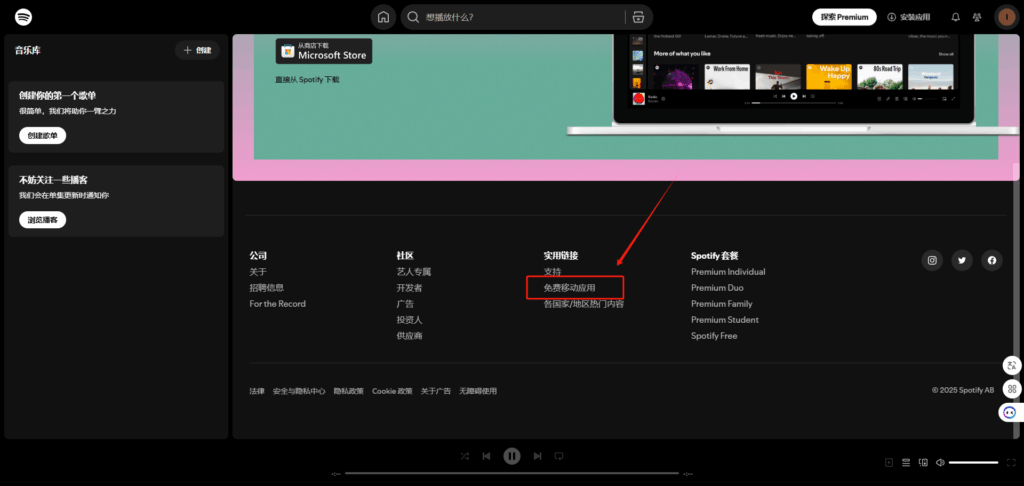This screenshot has height=486, width=1024.
Task: Open 隐私政策 footer link
Action: click(x=349, y=391)
